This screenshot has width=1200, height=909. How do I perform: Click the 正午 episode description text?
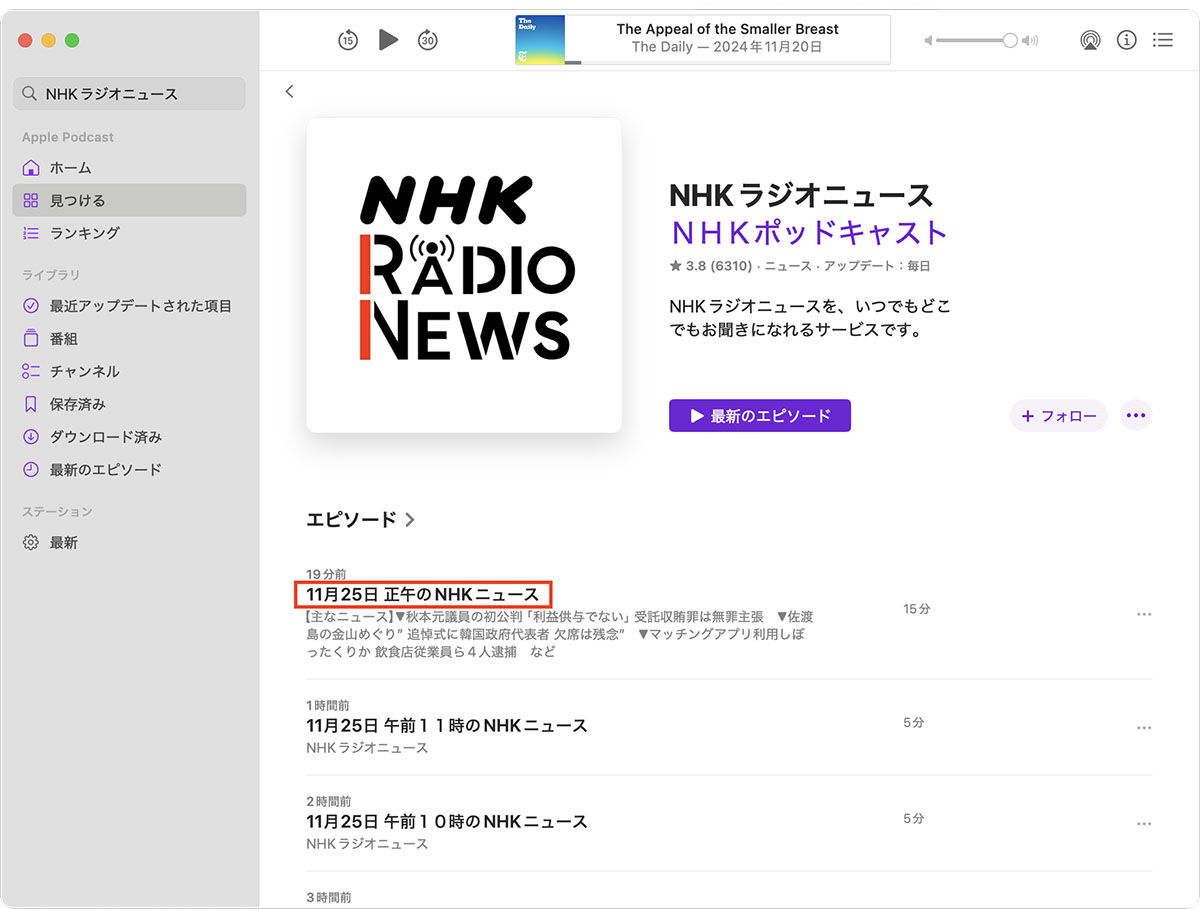(560, 634)
